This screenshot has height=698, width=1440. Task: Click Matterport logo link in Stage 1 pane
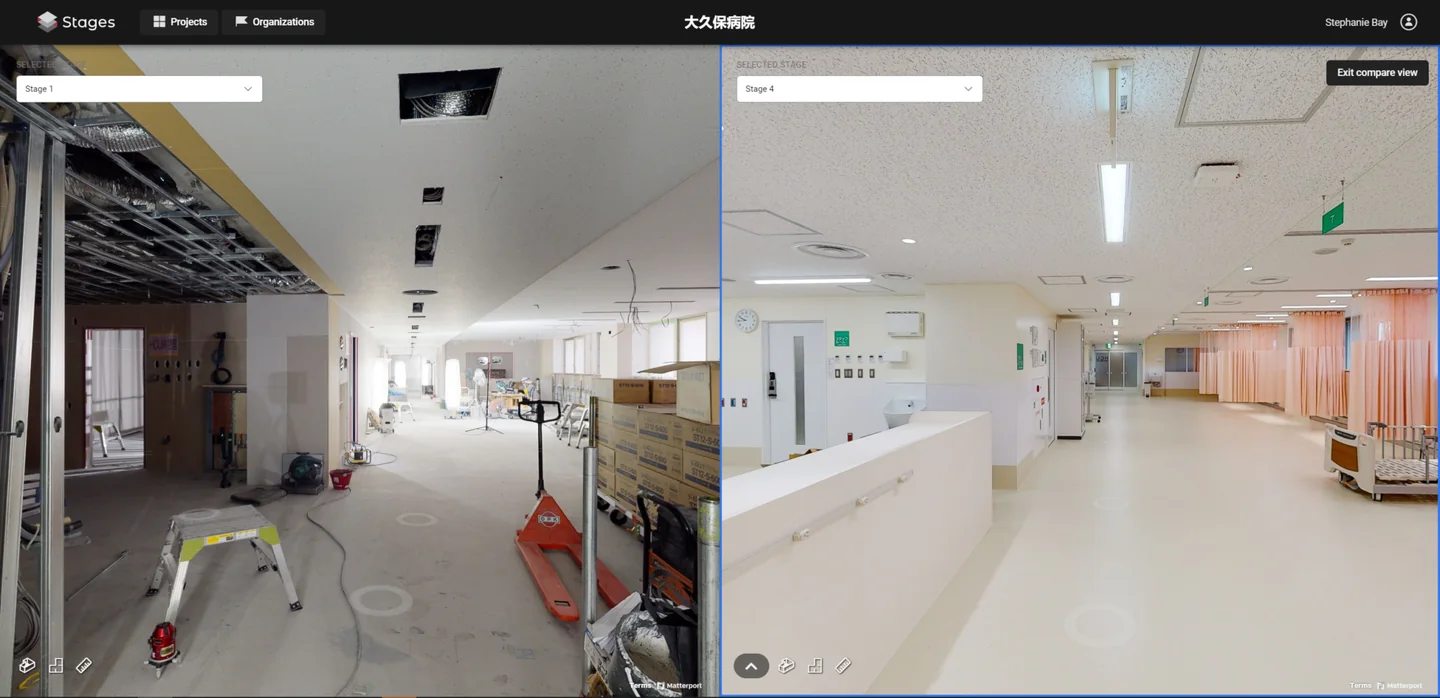pos(680,686)
